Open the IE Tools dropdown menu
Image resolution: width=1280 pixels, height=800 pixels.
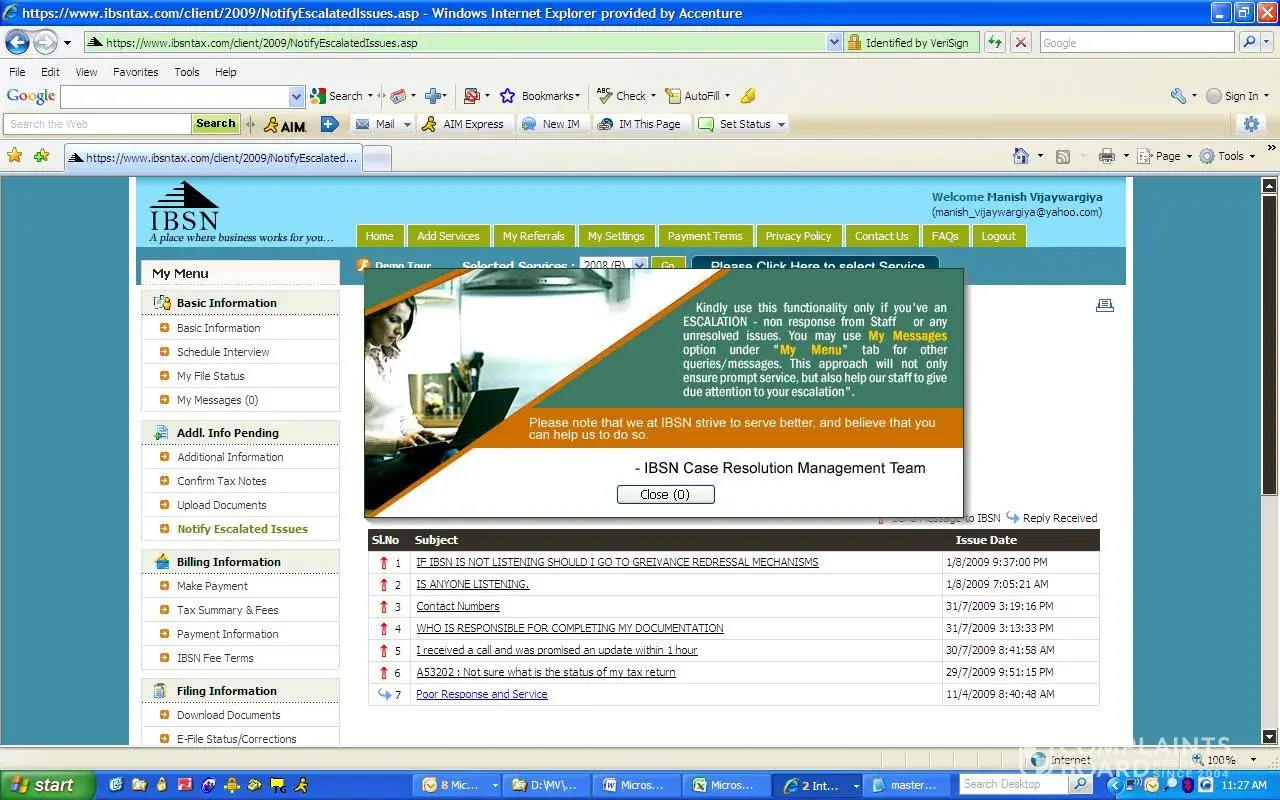point(1229,156)
